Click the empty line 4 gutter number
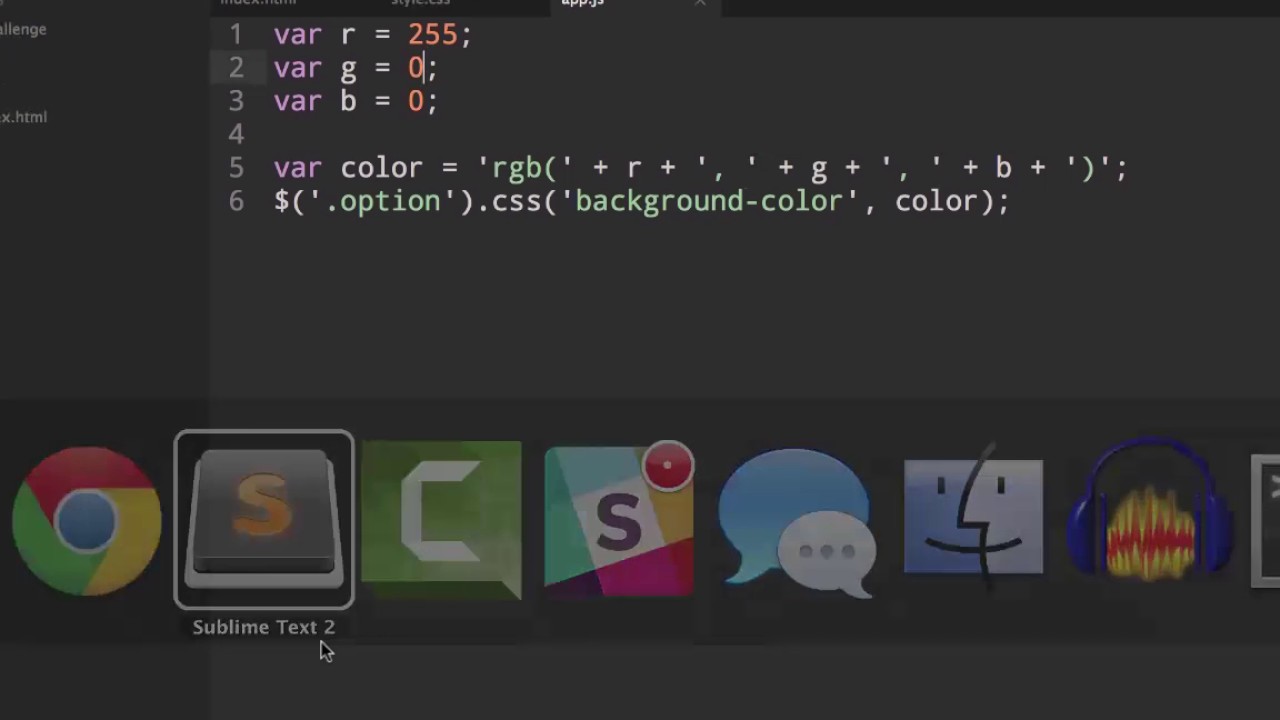1280x720 pixels. [236, 134]
